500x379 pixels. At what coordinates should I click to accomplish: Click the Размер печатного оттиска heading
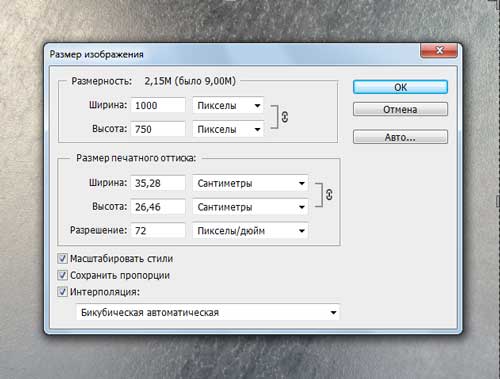136,158
